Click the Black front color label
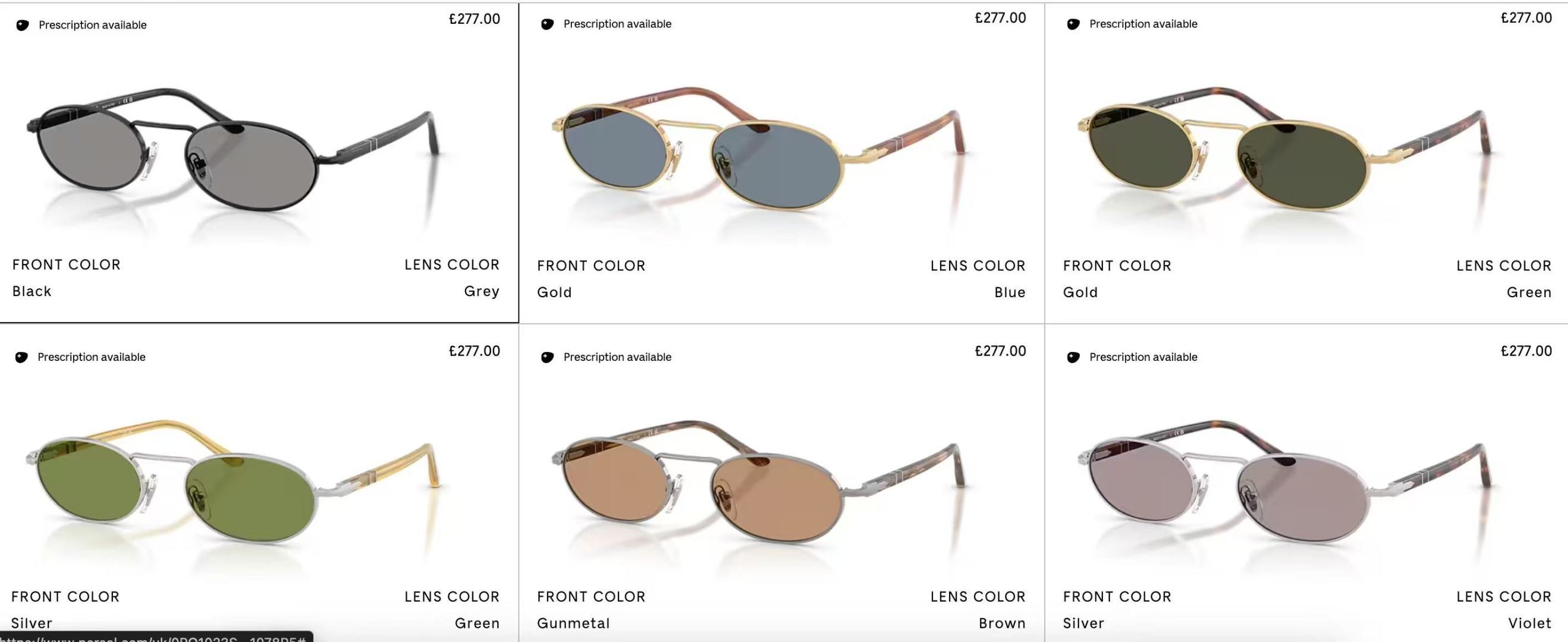The image size is (1568, 642). click(x=32, y=291)
